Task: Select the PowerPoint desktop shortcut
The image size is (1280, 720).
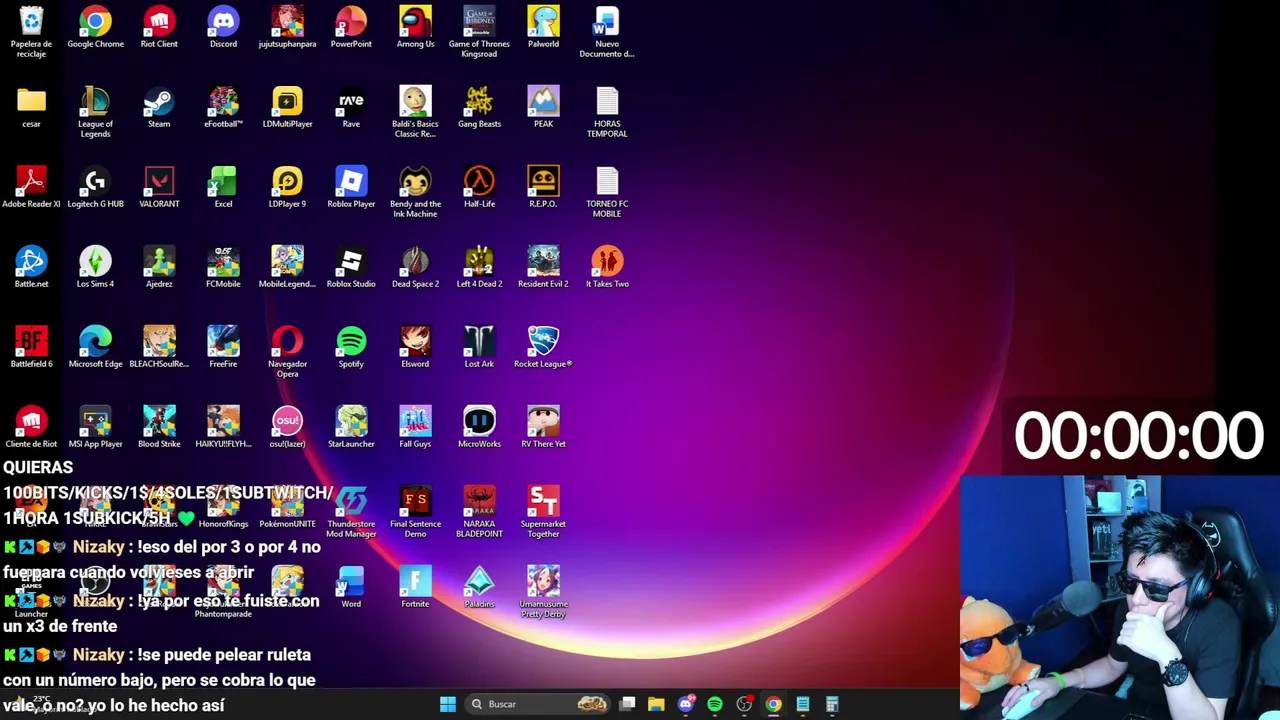Action: pos(351,28)
